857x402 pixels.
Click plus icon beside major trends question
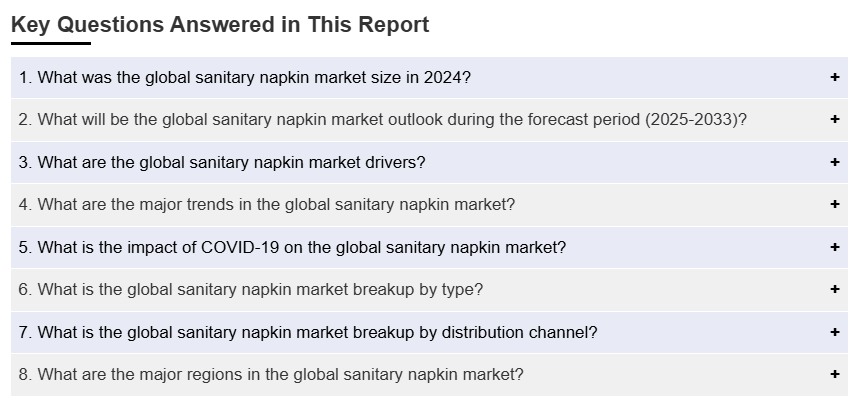pos(835,205)
